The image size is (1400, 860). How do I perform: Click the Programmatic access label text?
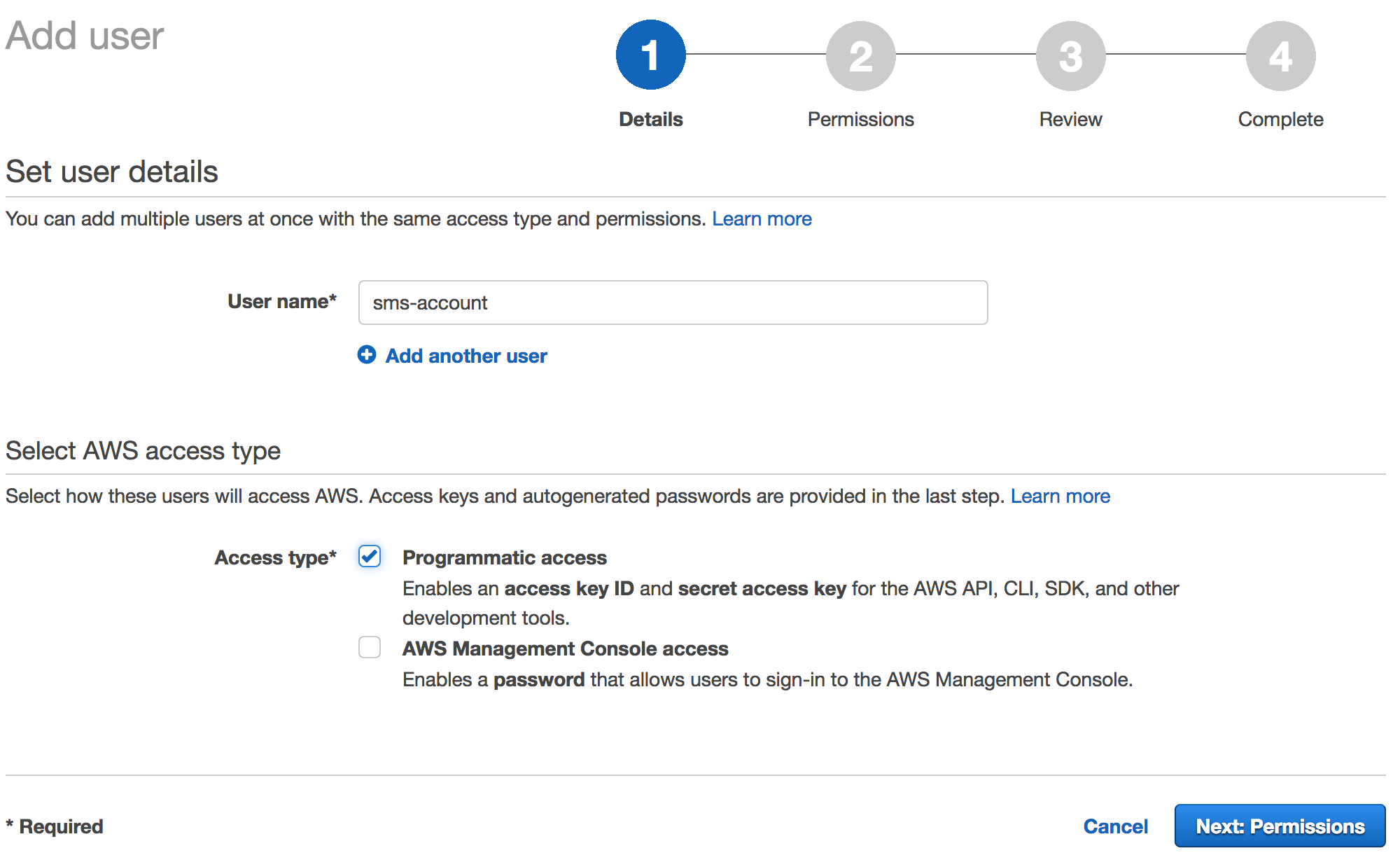tap(504, 557)
